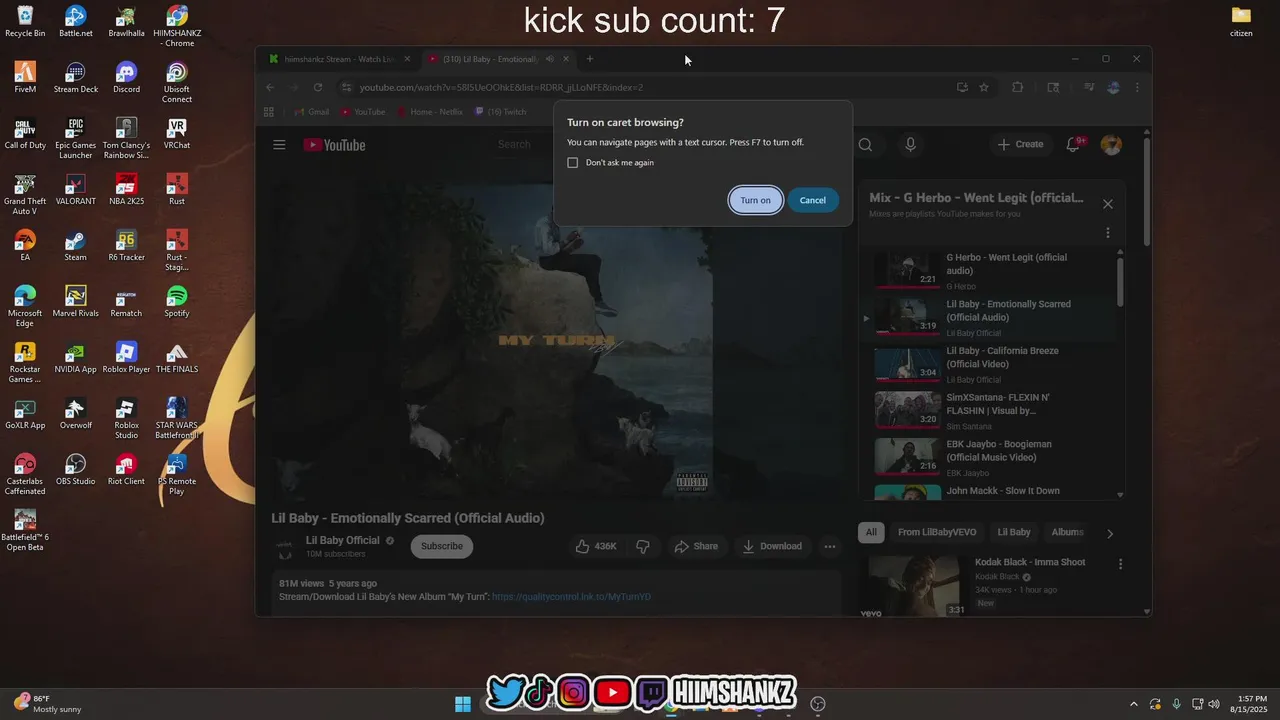Switch to hiimshankz Stream tab
Image resolution: width=1280 pixels, height=720 pixels.
pos(337,59)
